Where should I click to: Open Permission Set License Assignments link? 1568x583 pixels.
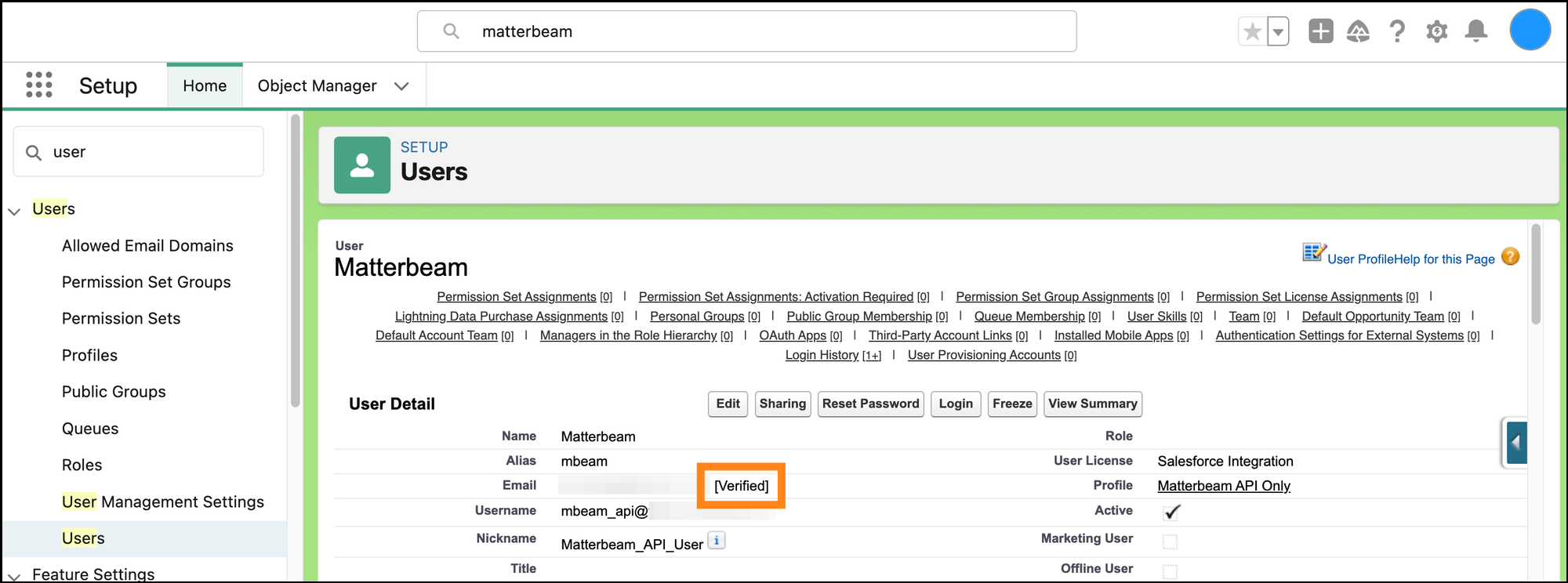[1299, 297]
